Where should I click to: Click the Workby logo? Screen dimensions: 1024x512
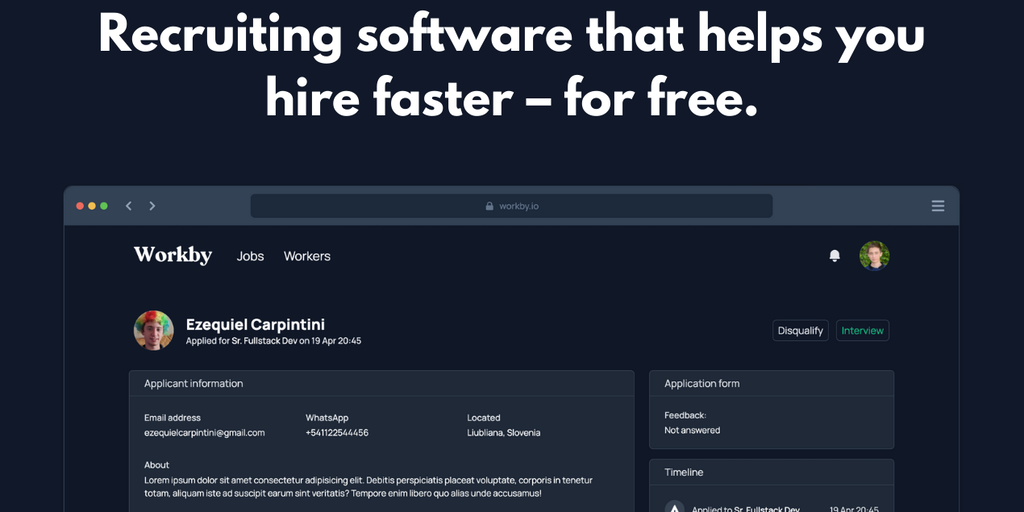(173, 255)
